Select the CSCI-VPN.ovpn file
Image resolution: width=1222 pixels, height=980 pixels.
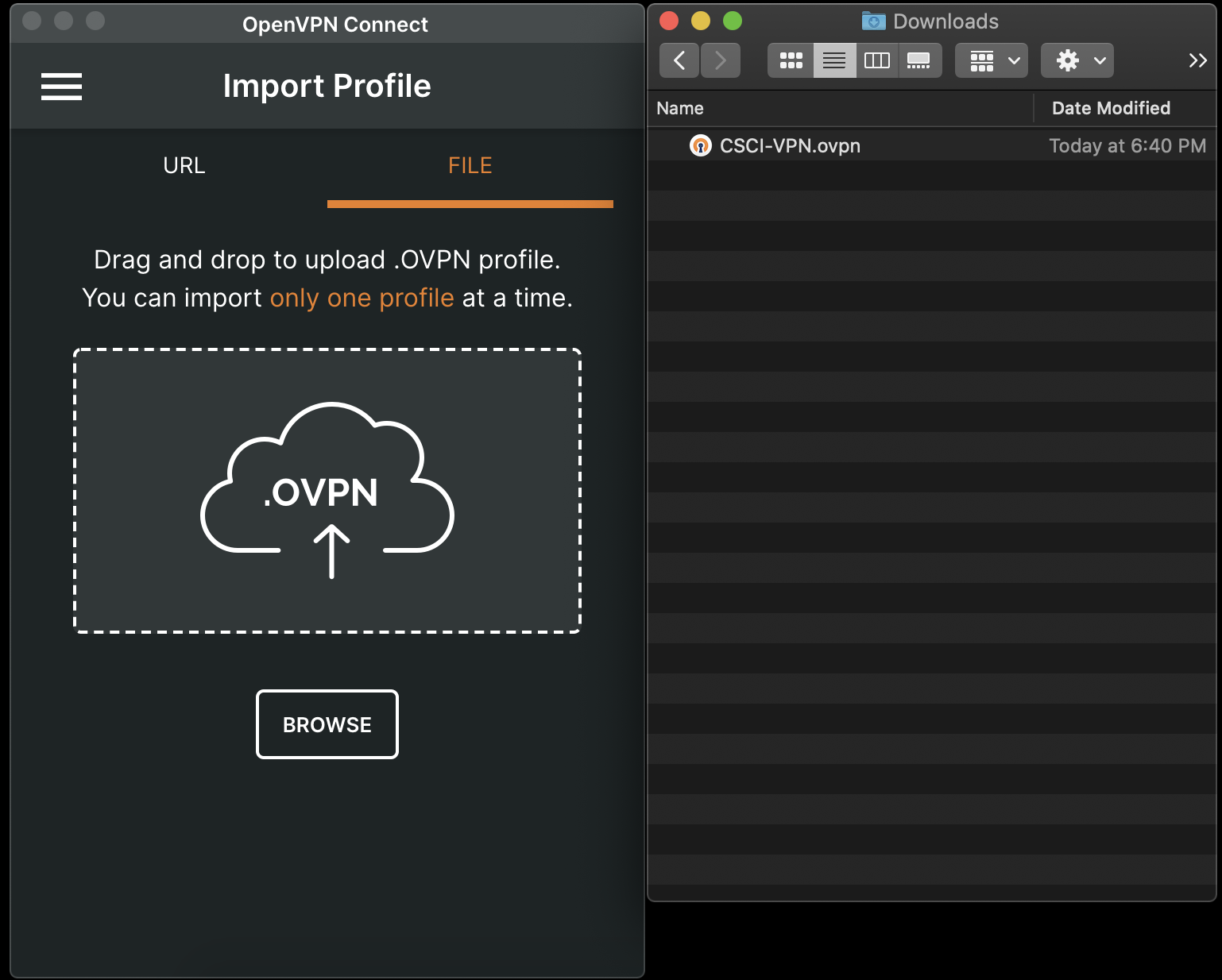pos(932,145)
